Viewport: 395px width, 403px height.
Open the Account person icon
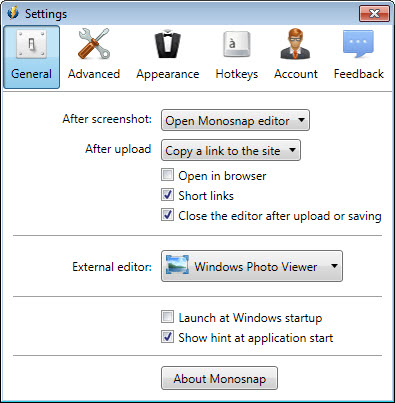tap(296, 44)
